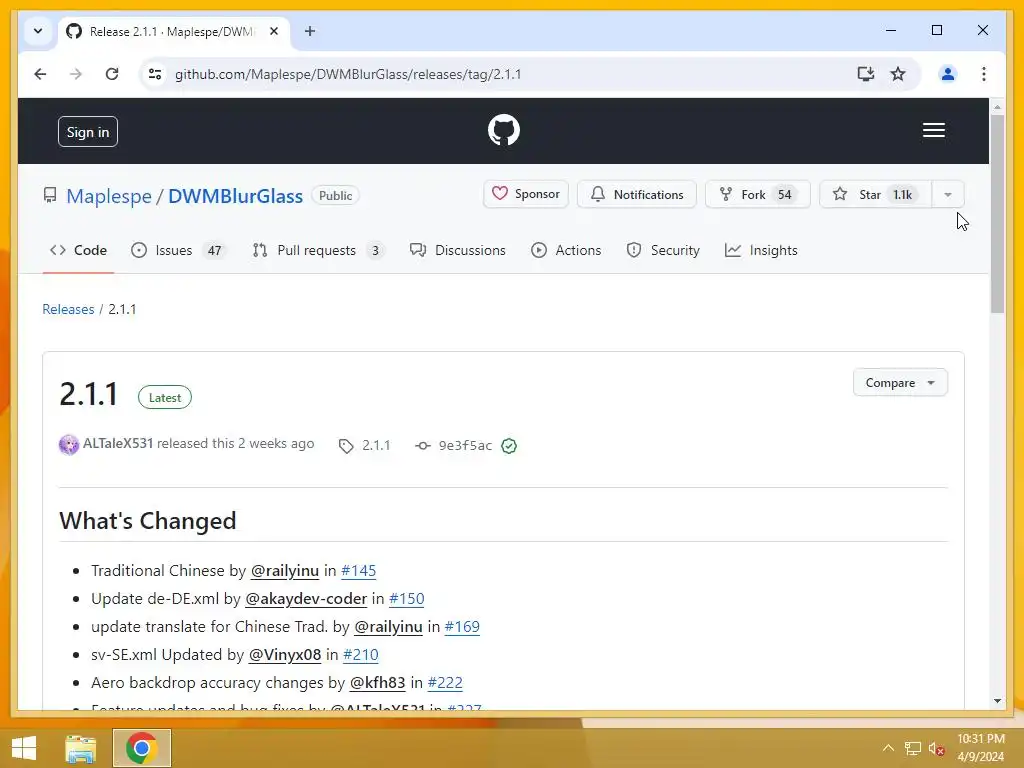
Task: Open Maplespe owner profile link
Action: pyautogui.click(x=108, y=196)
